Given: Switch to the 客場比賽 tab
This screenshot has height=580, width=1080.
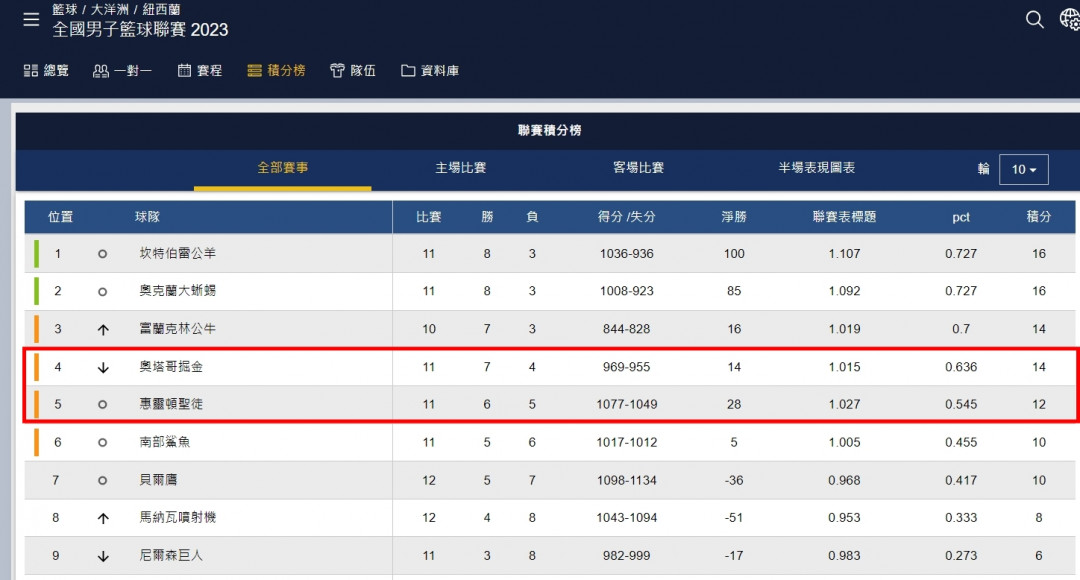Looking at the screenshot, I should coord(638,168).
